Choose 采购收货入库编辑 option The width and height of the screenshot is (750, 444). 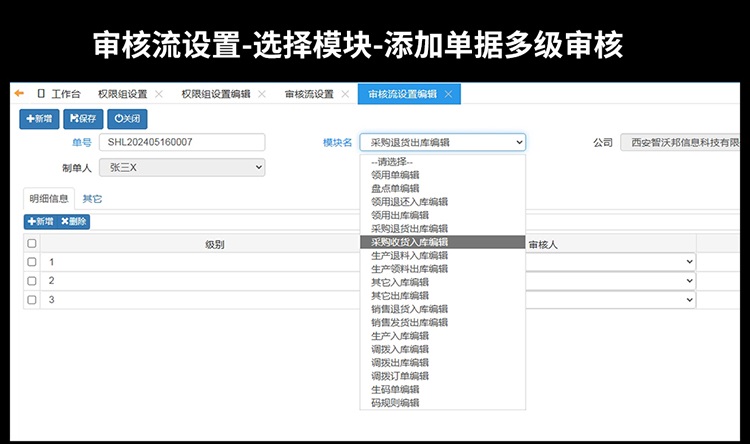(442, 242)
